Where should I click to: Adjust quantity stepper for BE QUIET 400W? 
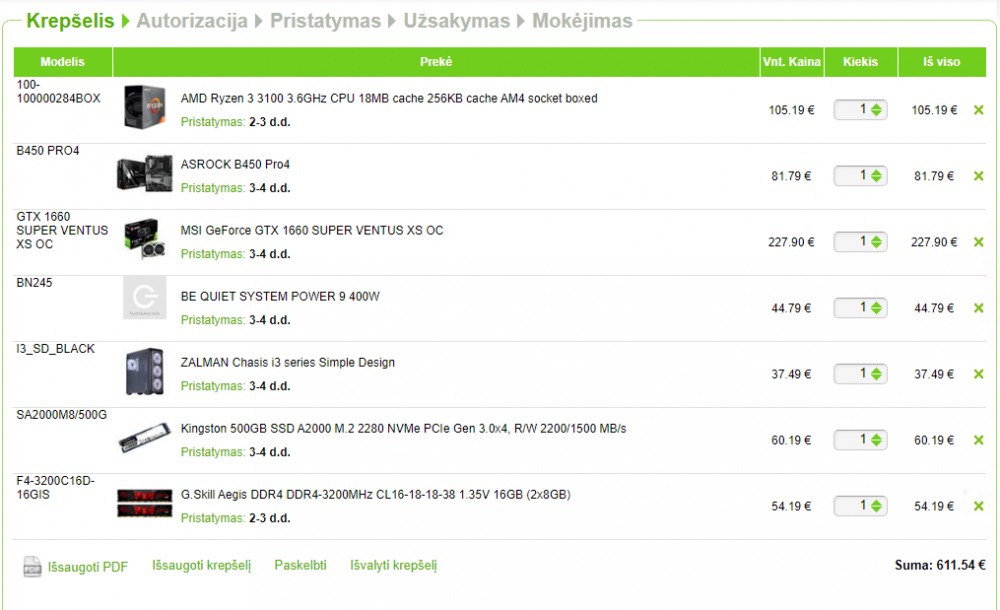click(x=876, y=308)
